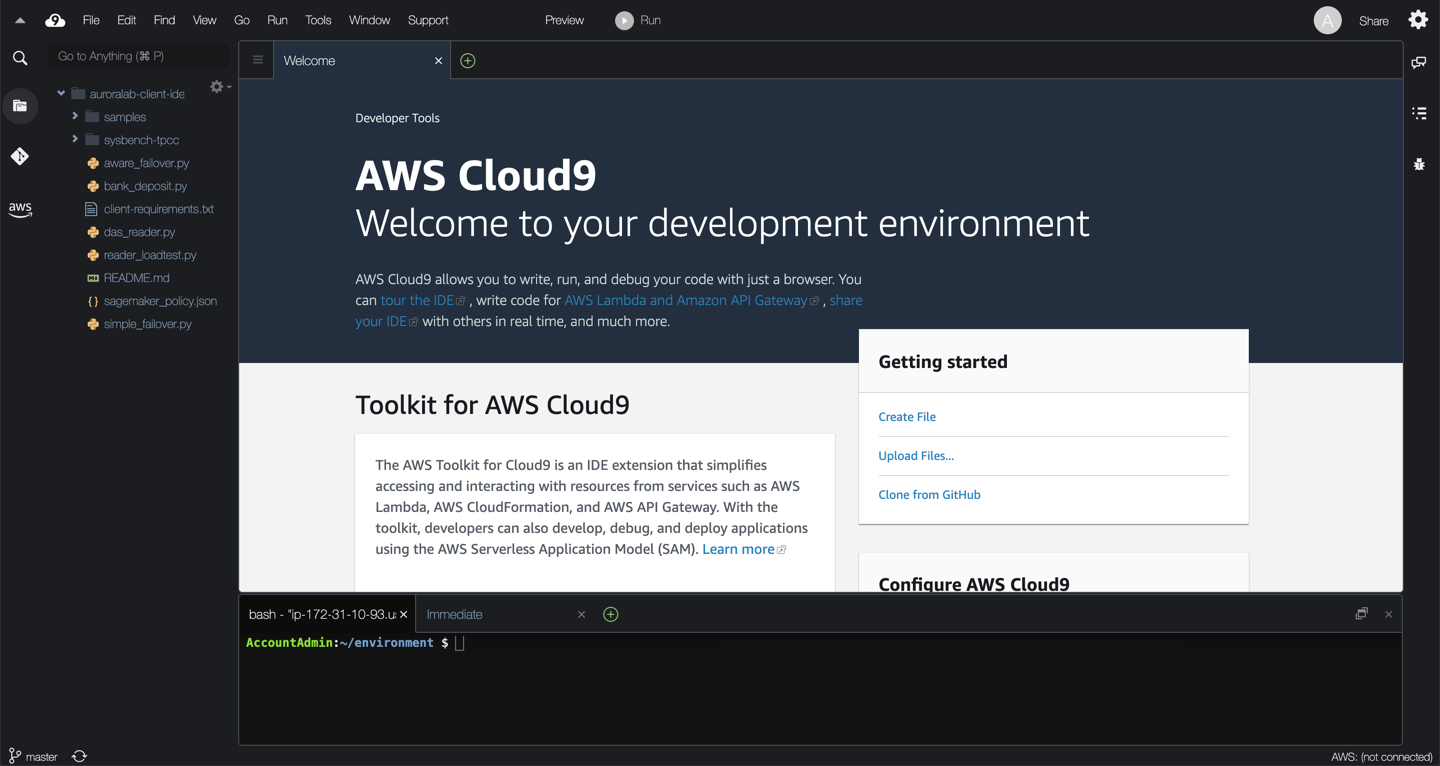
Task: Switch to the Immediate tab
Action: (455, 615)
